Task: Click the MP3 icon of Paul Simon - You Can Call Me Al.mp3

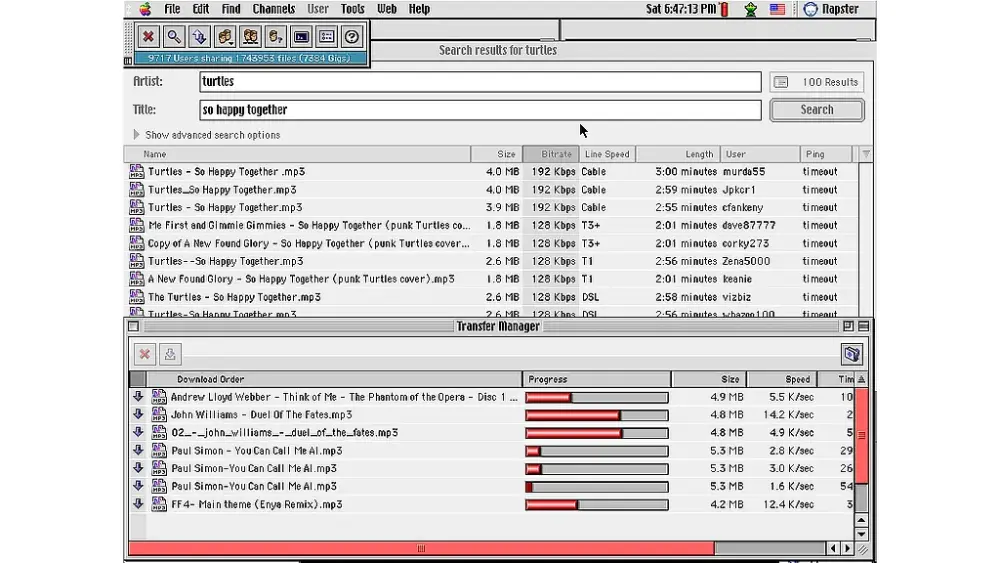Action: click(x=159, y=450)
